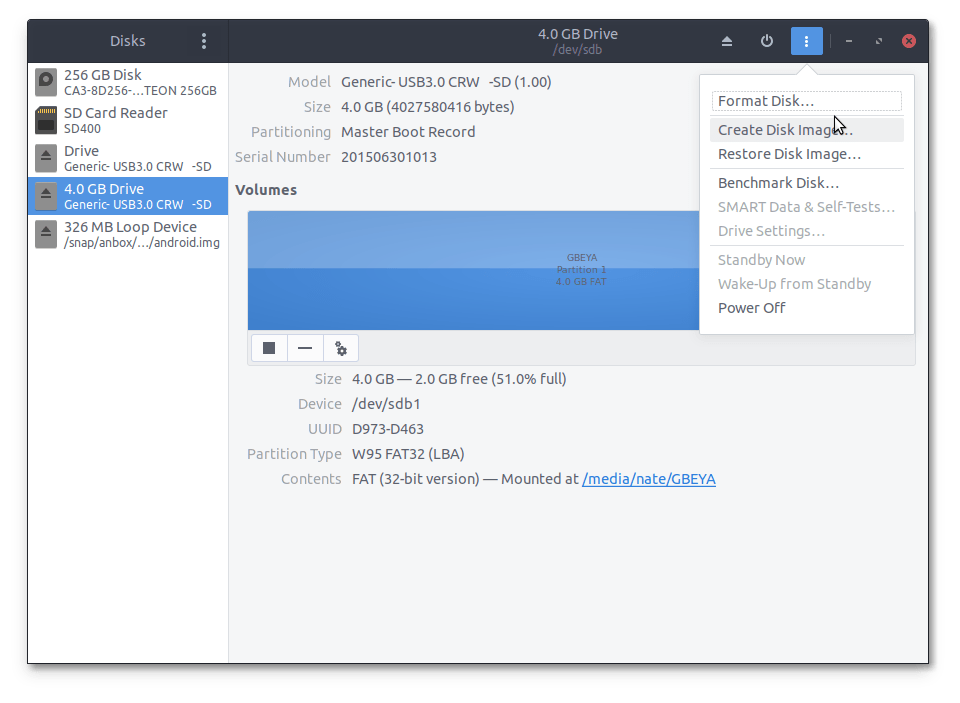Open the drive options three-dot menu

[x=806, y=40]
